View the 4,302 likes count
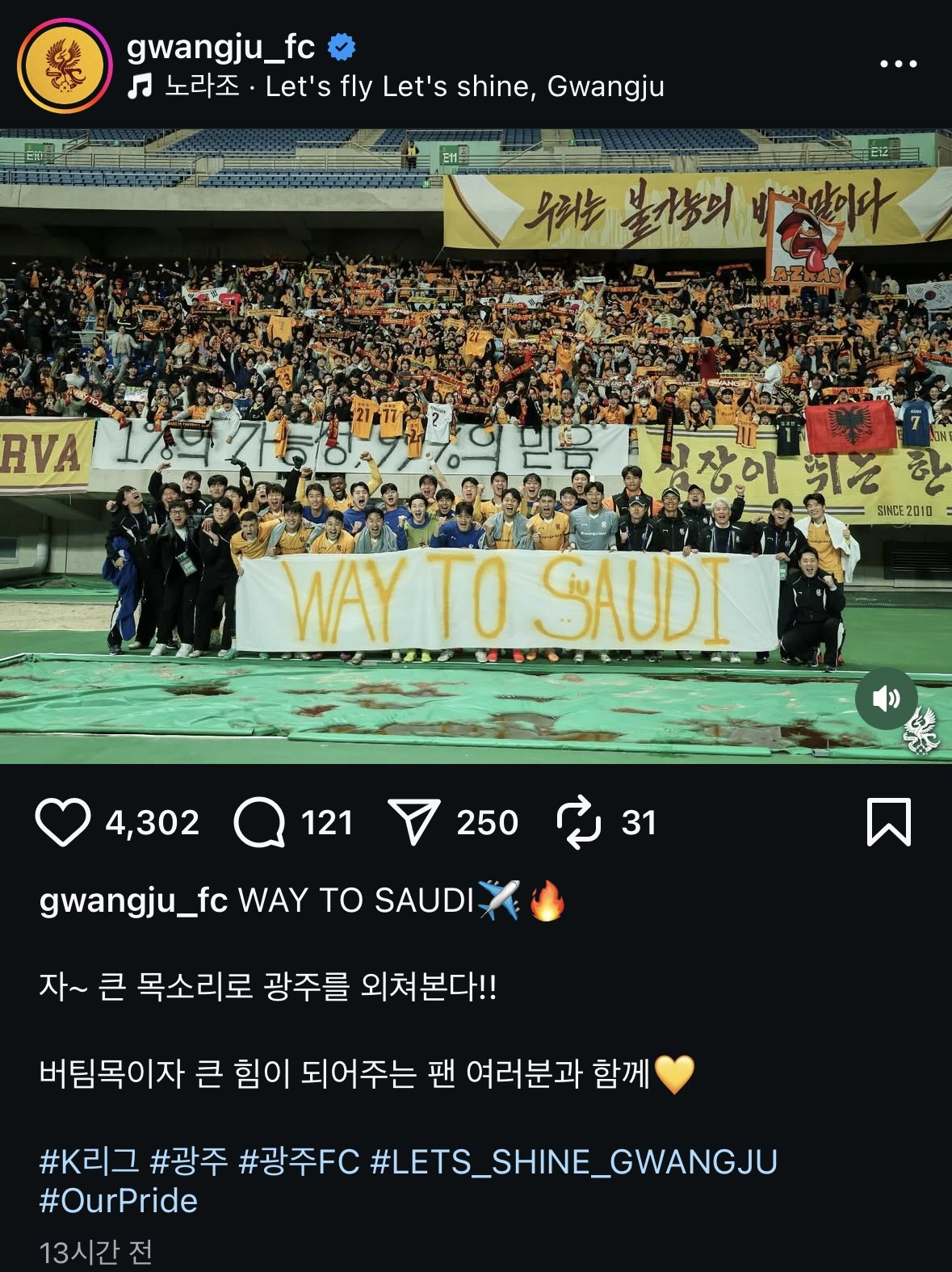Image resolution: width=952 pixels, height=1272 pixels. (x=152, y=823)
